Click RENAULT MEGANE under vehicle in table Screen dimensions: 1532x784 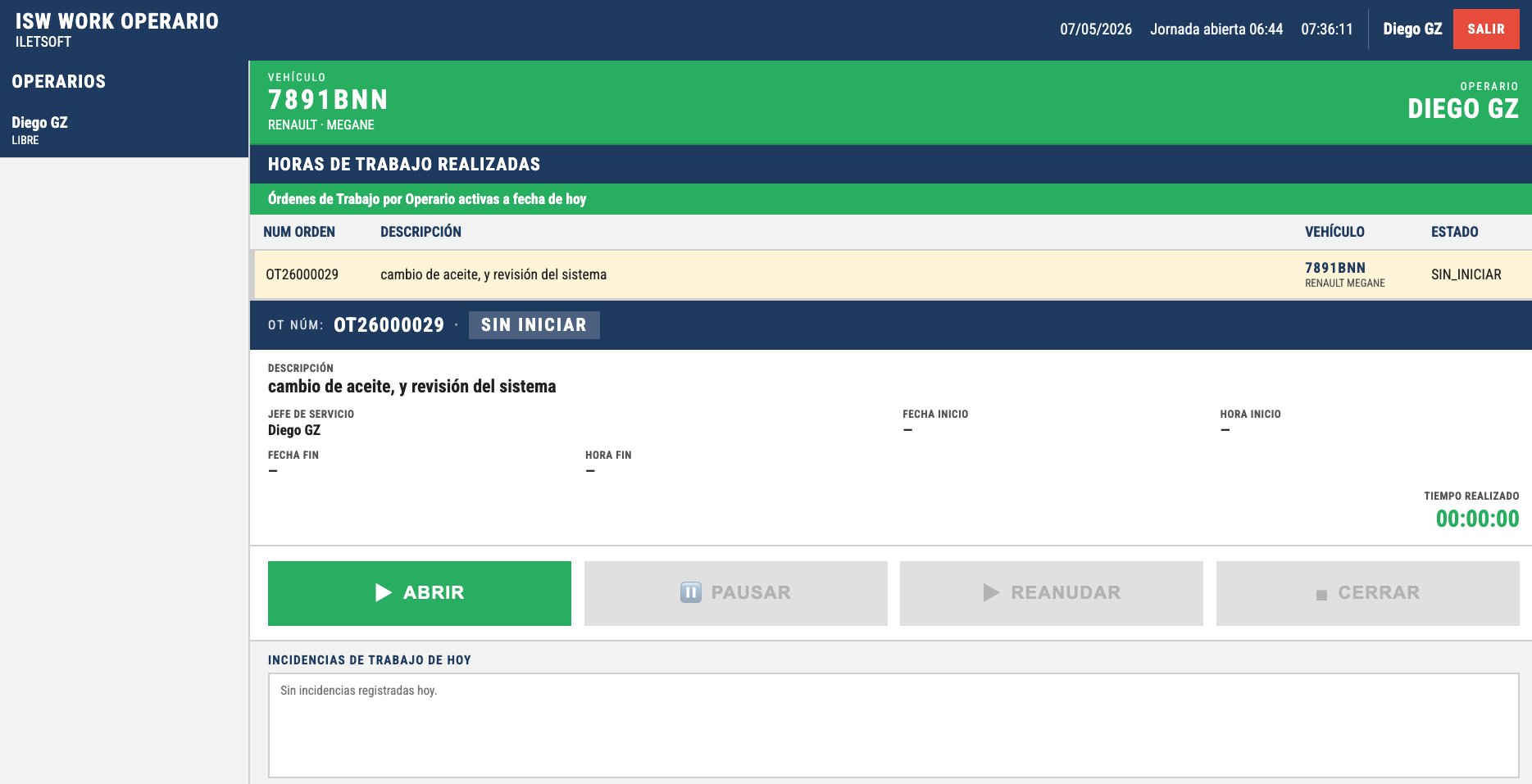(x=1344, y=283)
